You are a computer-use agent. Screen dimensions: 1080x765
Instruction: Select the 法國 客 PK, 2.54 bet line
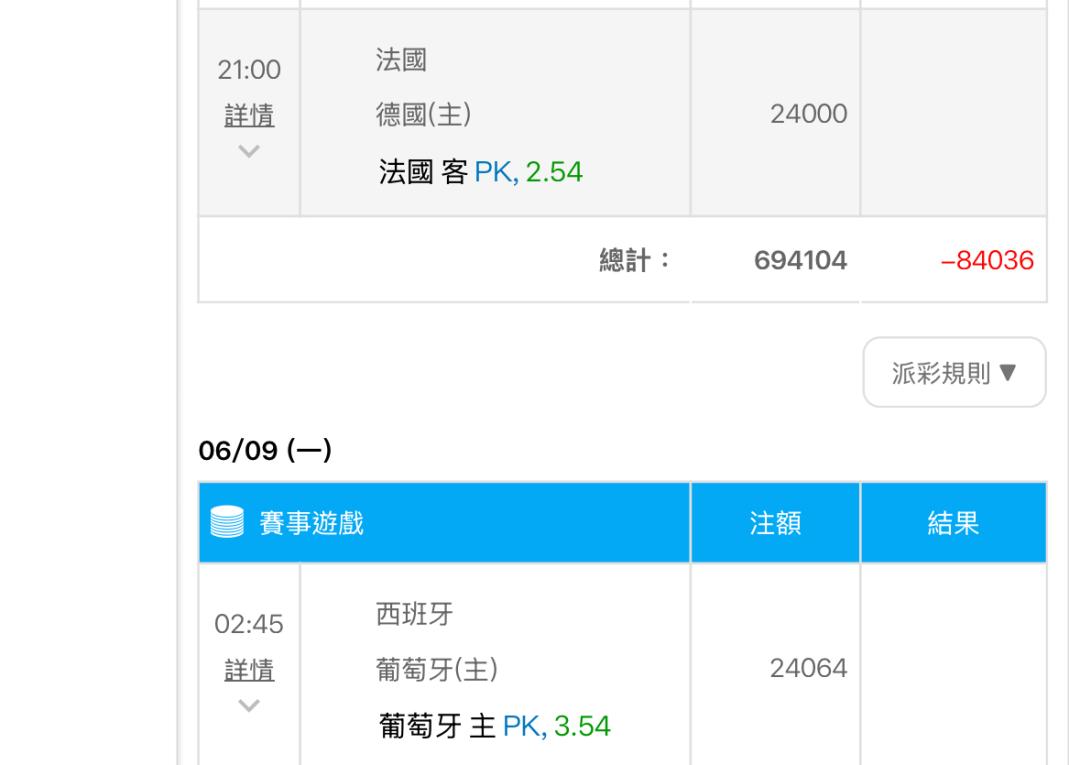480,172
